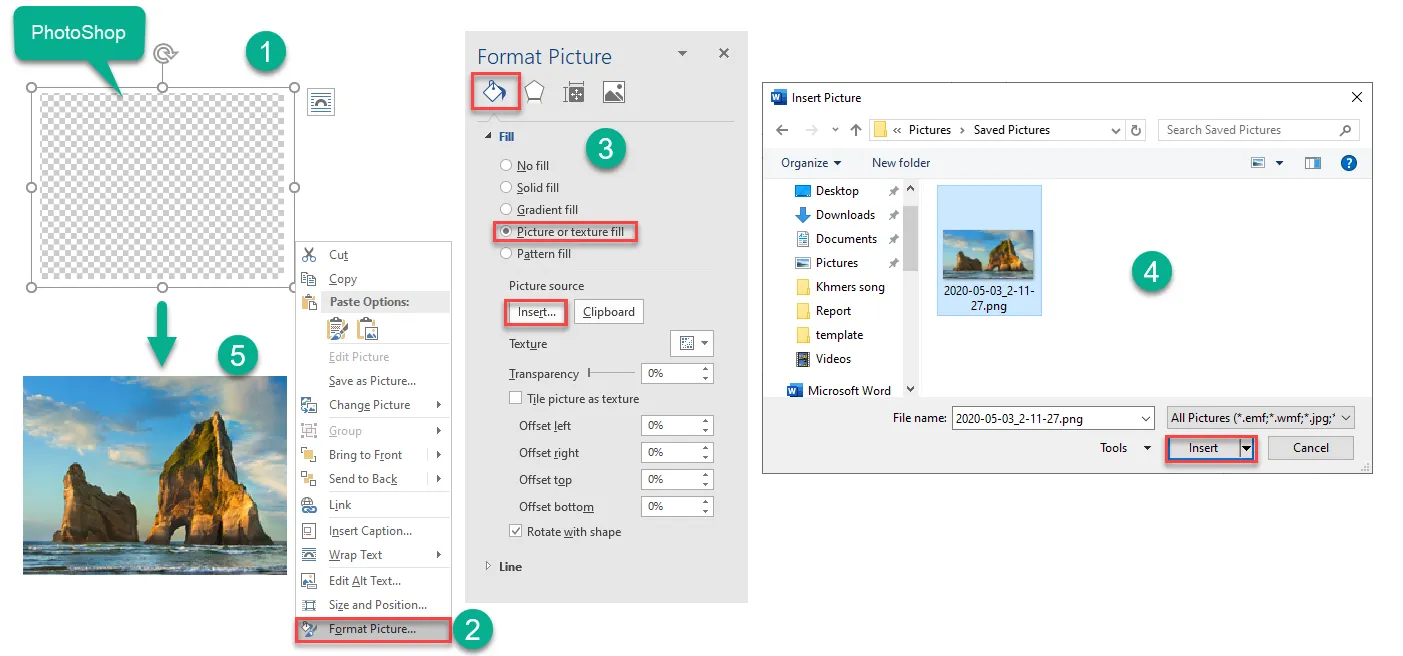Select the Solid fill radio button
This screenshot has height=656, width=1403.
(x=506, y=188)
